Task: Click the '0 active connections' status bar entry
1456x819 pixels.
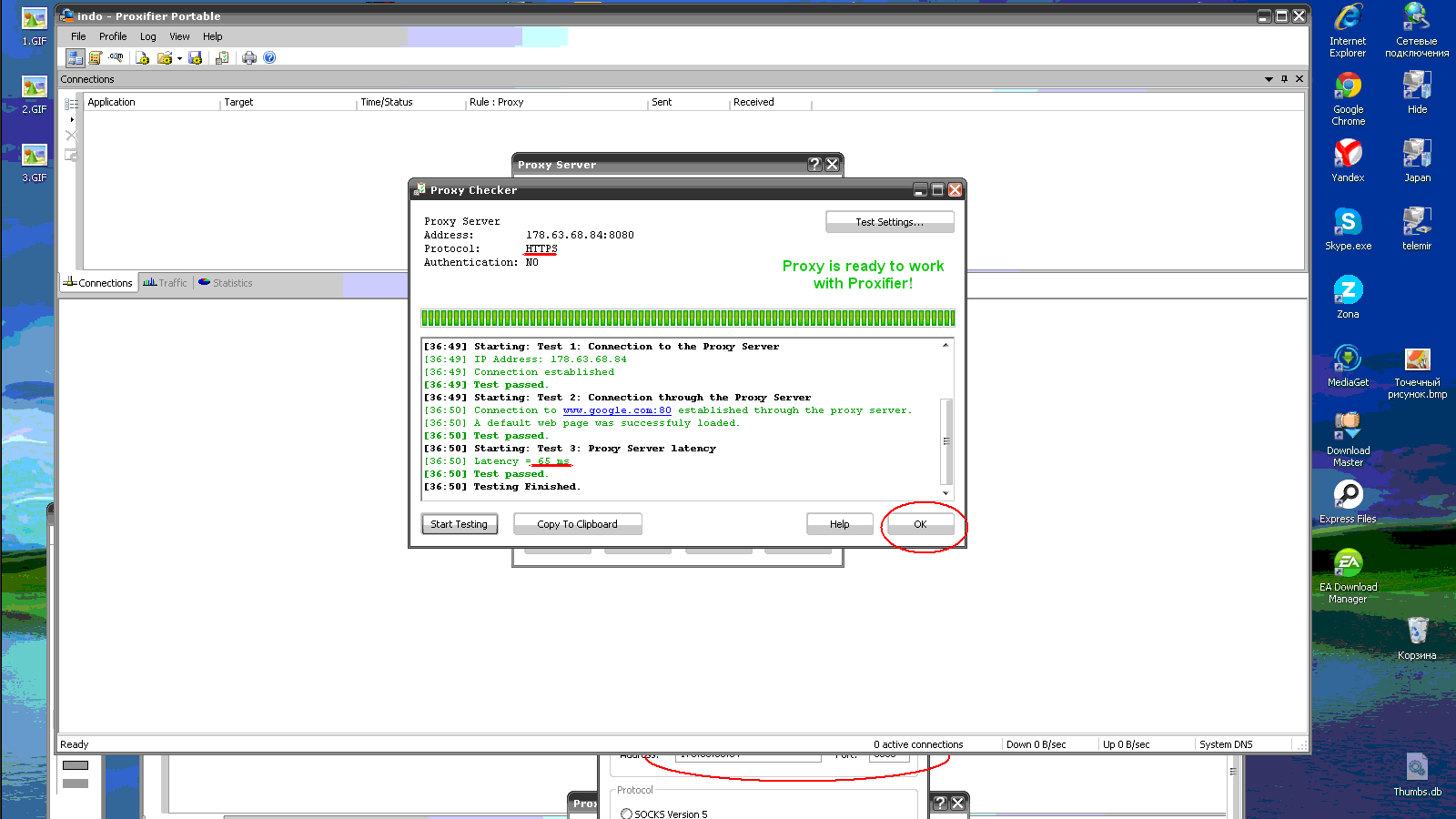Action: click(918, 744)
